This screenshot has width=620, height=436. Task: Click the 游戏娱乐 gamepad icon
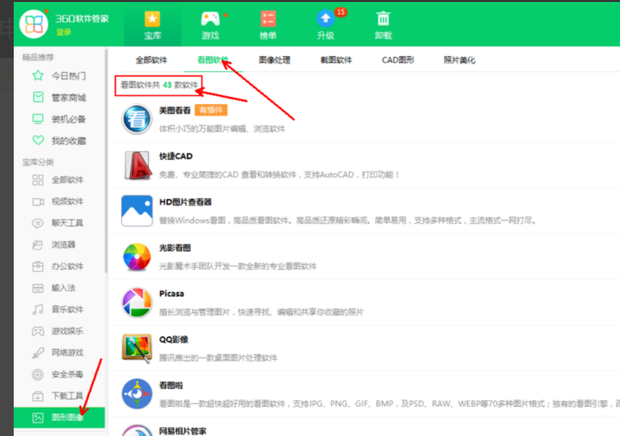38,331
